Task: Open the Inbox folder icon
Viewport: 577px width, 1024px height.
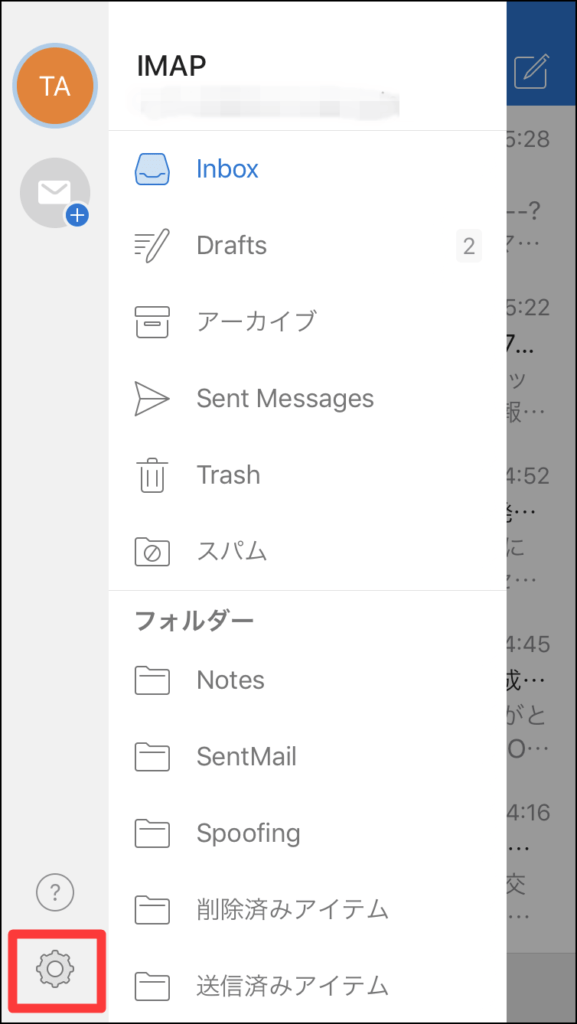Action: click(x=152, y=168)
